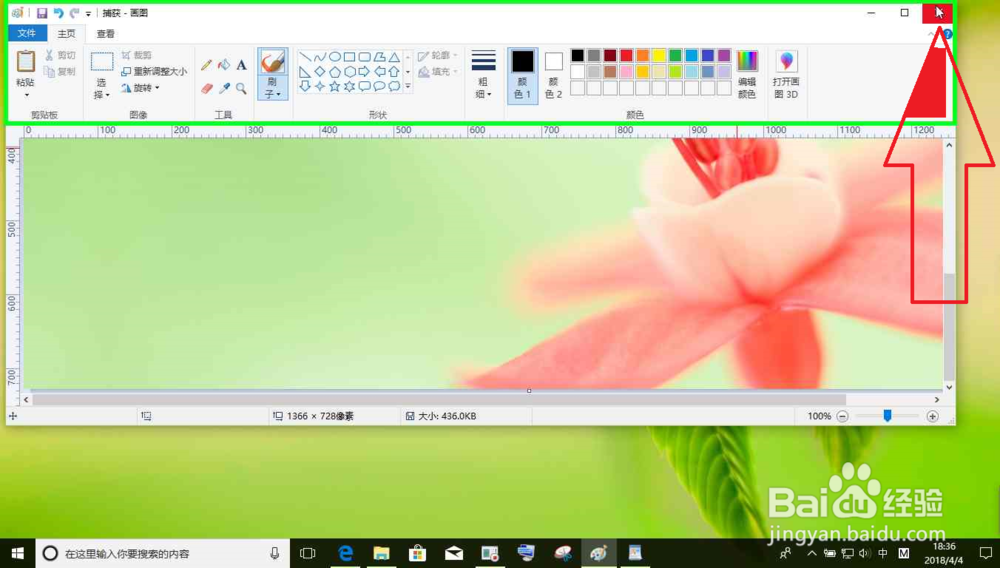Screen dimensions: 1000x568
Task: Select the Eraser tool
Action: [207, 88]
